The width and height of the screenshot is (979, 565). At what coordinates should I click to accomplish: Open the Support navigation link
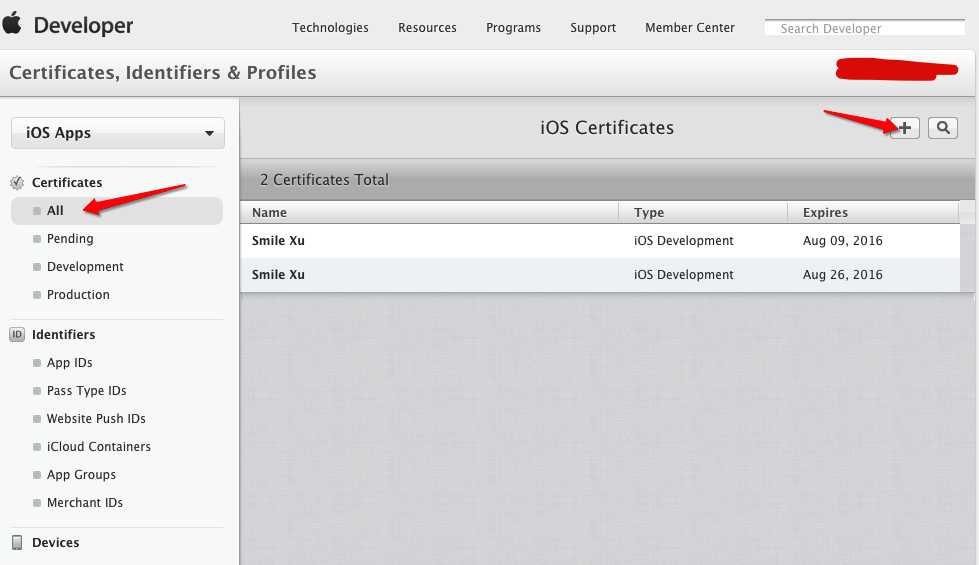click(593, 28)
